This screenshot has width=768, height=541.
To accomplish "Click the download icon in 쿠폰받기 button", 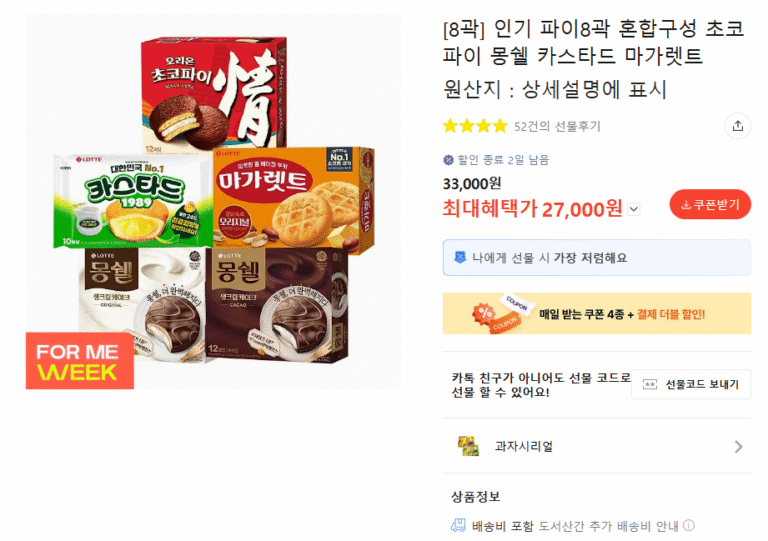I will tap(686, 205).
